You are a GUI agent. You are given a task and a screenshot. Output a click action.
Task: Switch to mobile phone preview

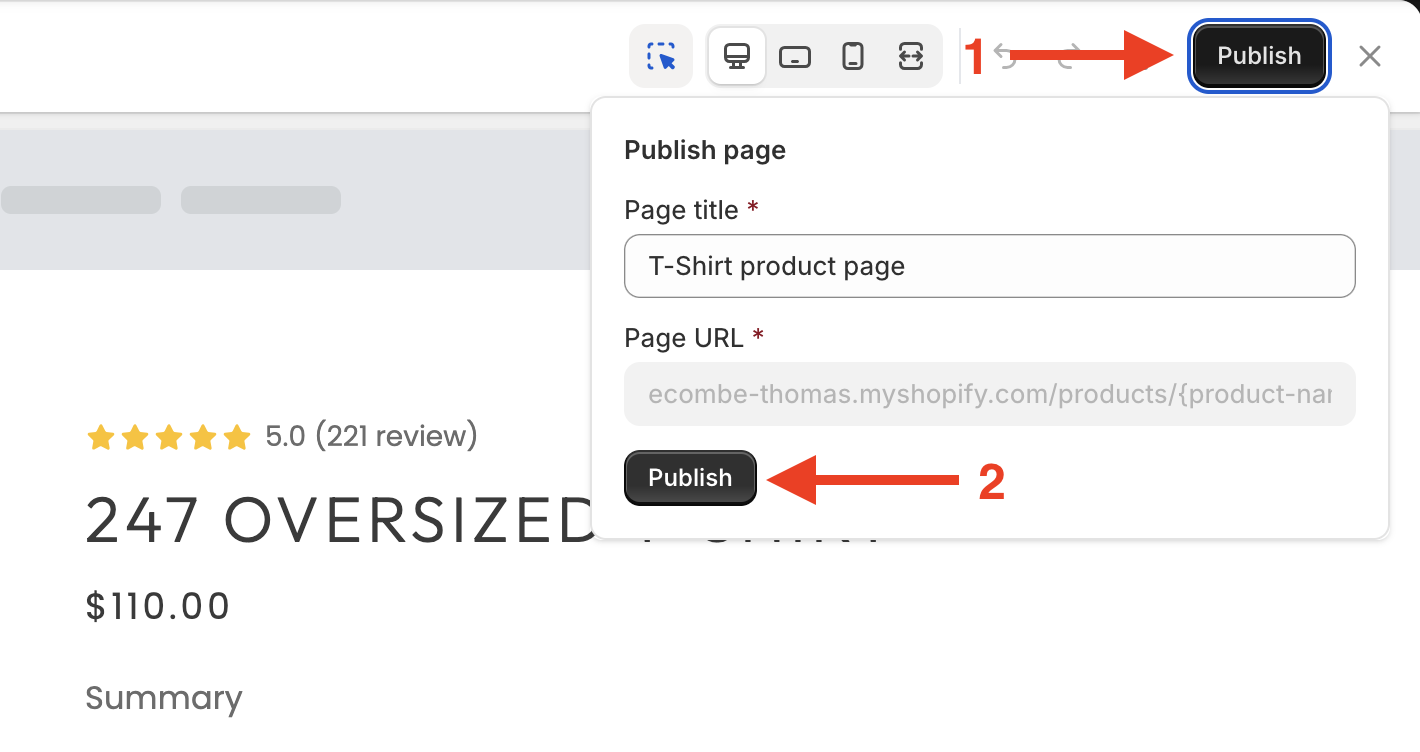[853, 56]
